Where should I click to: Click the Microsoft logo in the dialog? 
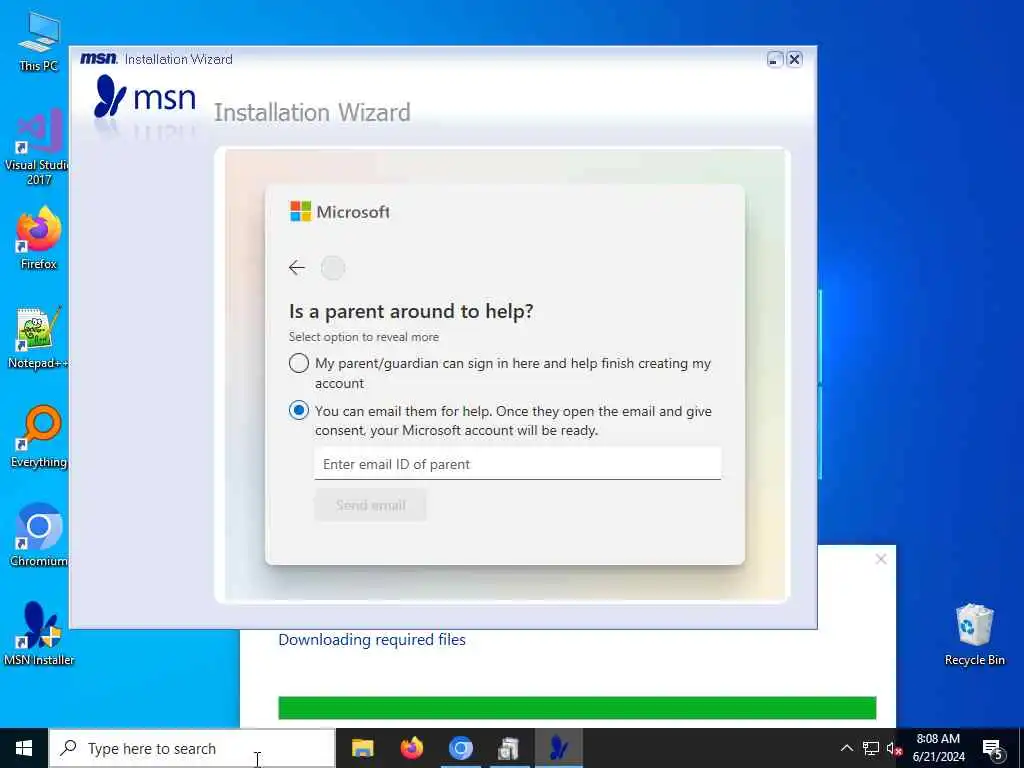coord(340,212)
